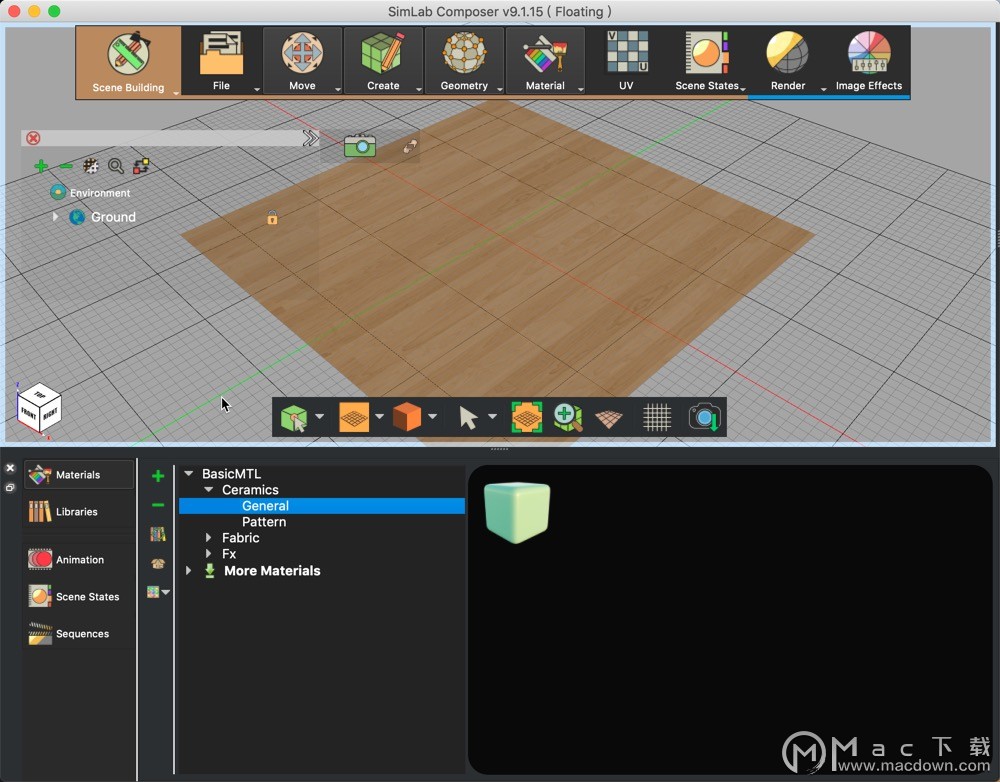Expand the Create dropdown arrow
1000x782 pixels.
point(418,89)
